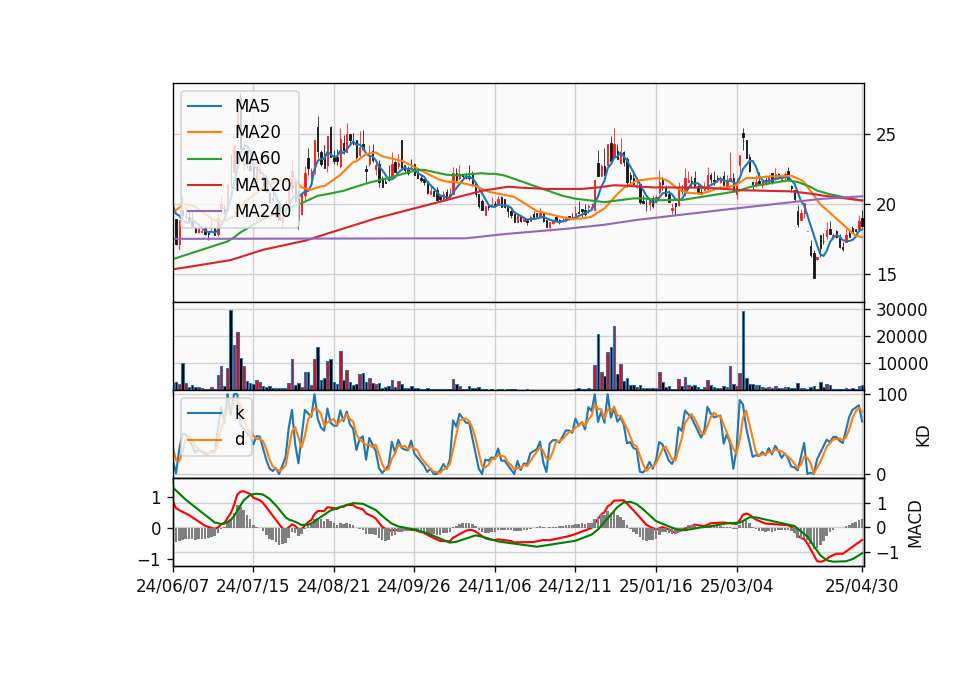Click the 24/06/07 date axis label
Screen dimensions: 960x690
(173, 586)
